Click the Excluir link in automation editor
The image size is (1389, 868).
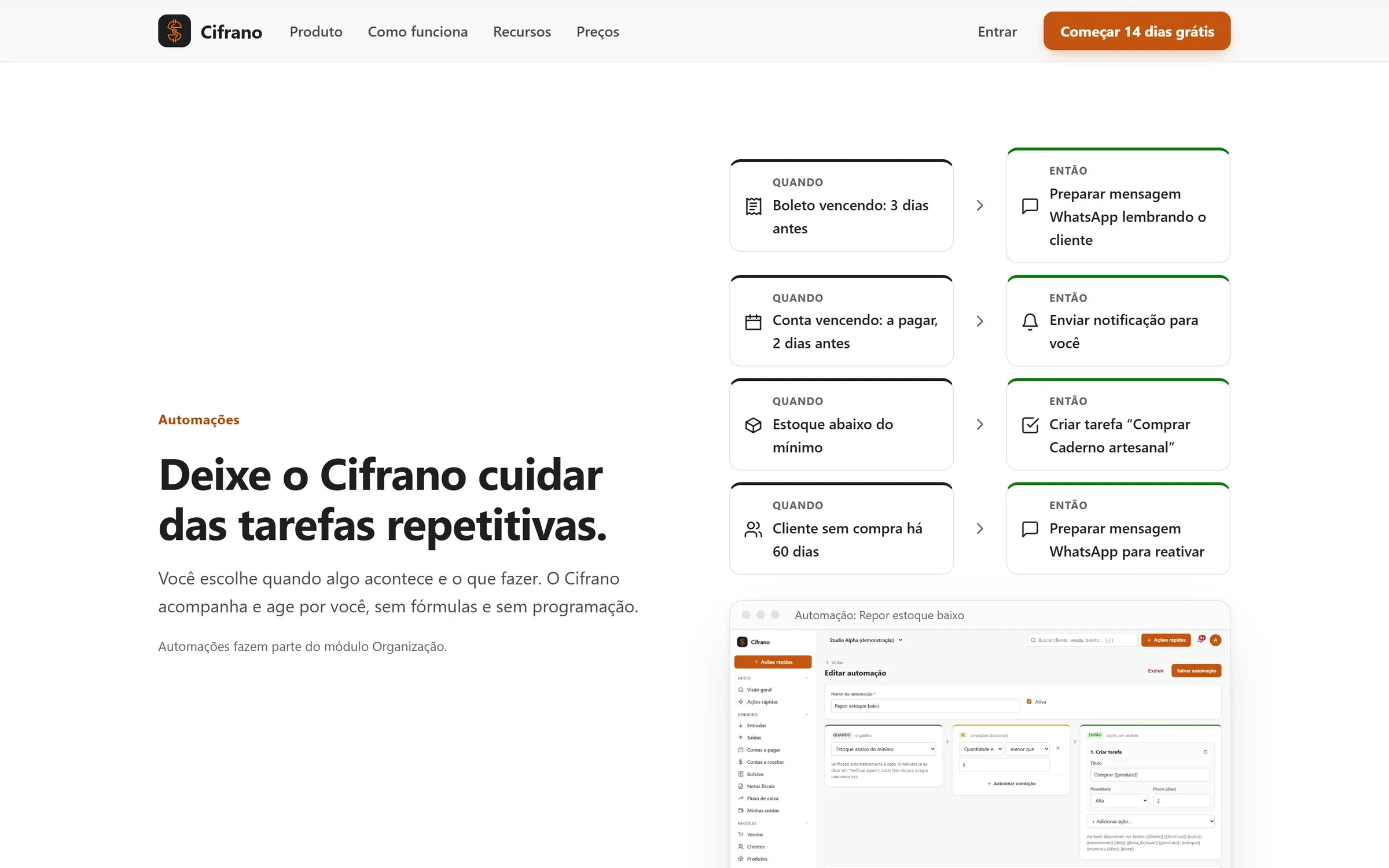pyautogui.click(x=1156, y=671)
